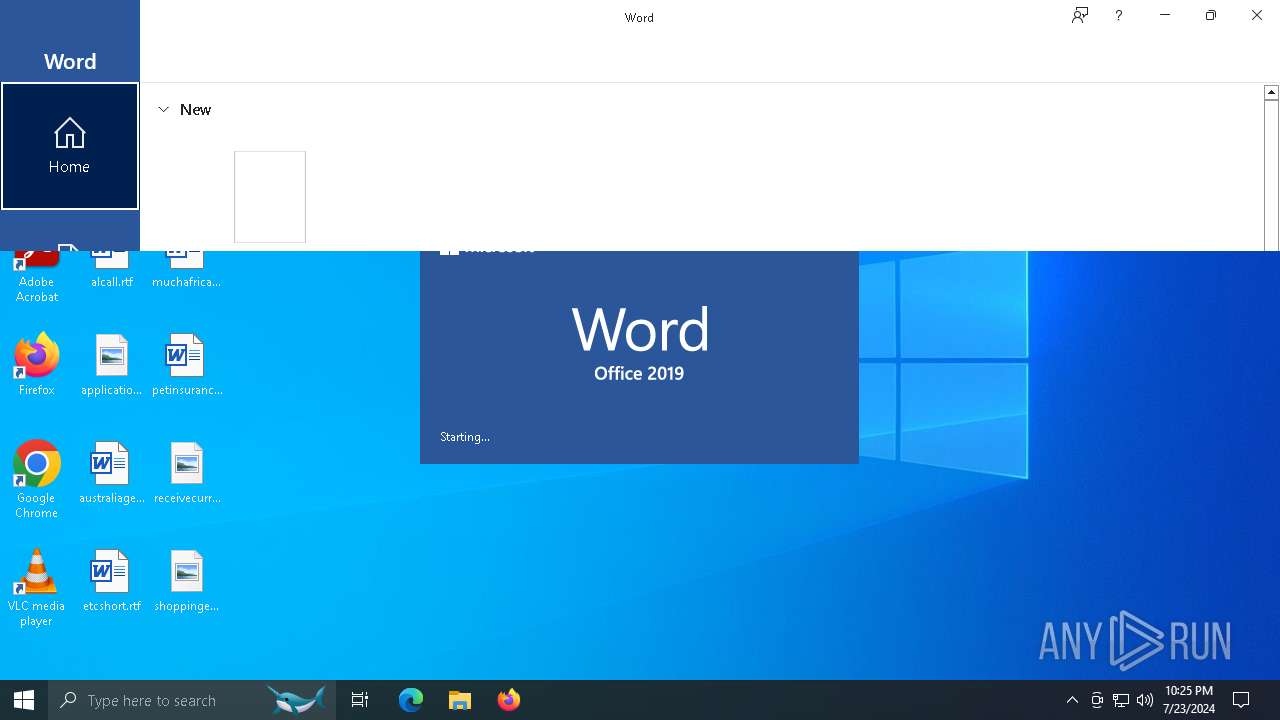Screen dimensions: 1280x720
Task: Show hidden system tray icons
Action: pyautogui.click(x=1072, y=700)
